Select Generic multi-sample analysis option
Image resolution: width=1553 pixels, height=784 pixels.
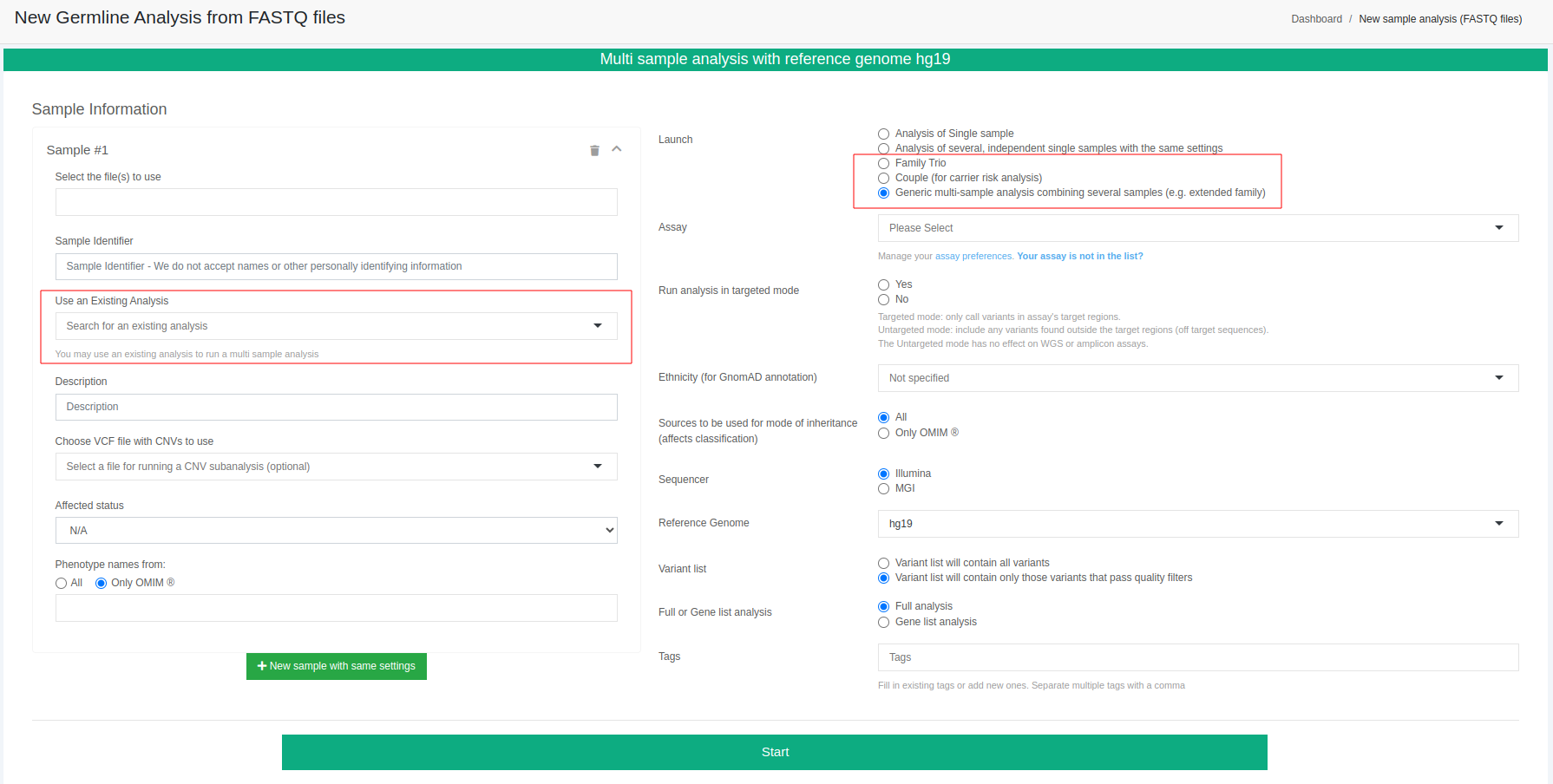tap(883, 193)
